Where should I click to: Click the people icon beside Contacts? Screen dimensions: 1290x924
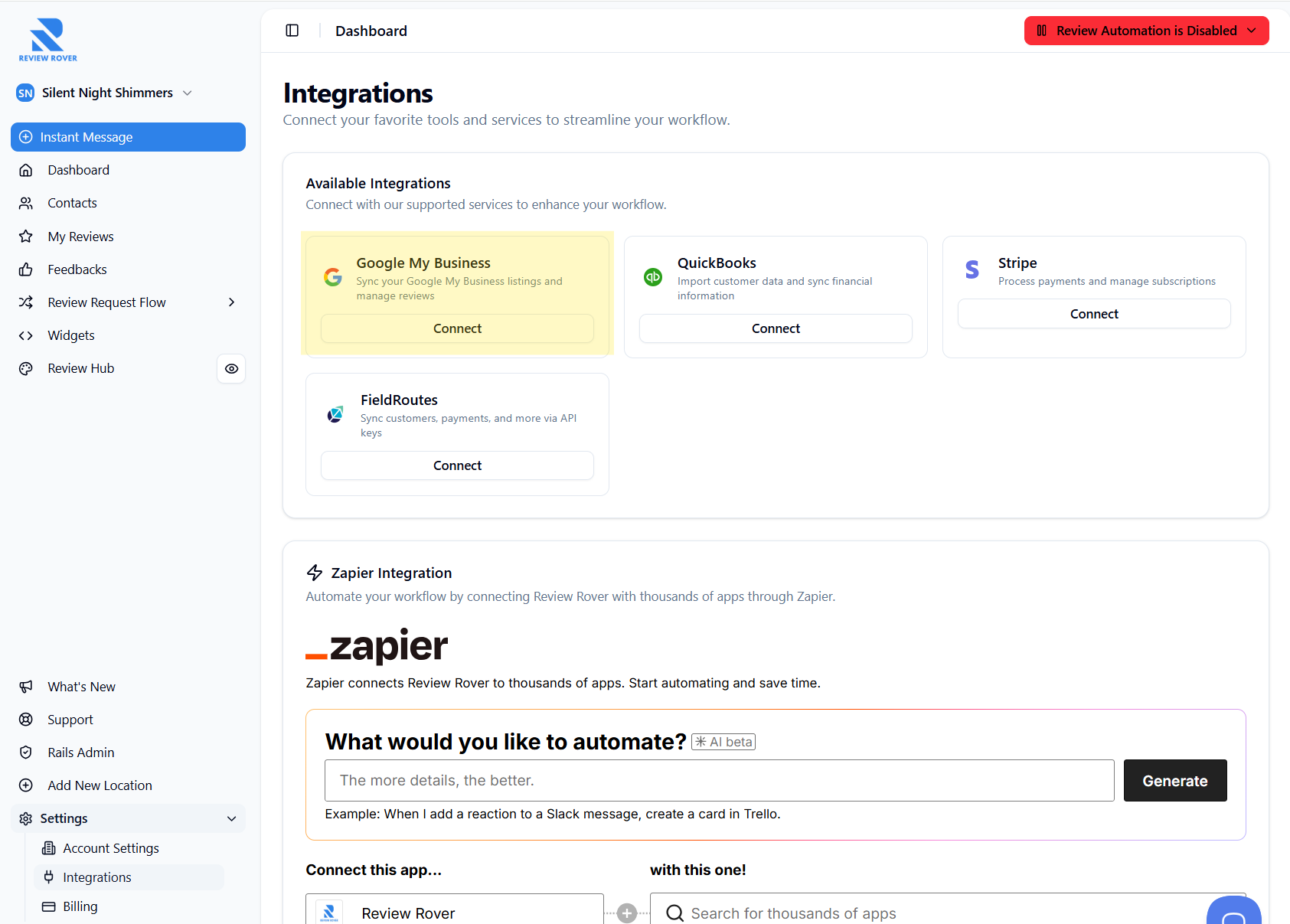pos(26,203)
